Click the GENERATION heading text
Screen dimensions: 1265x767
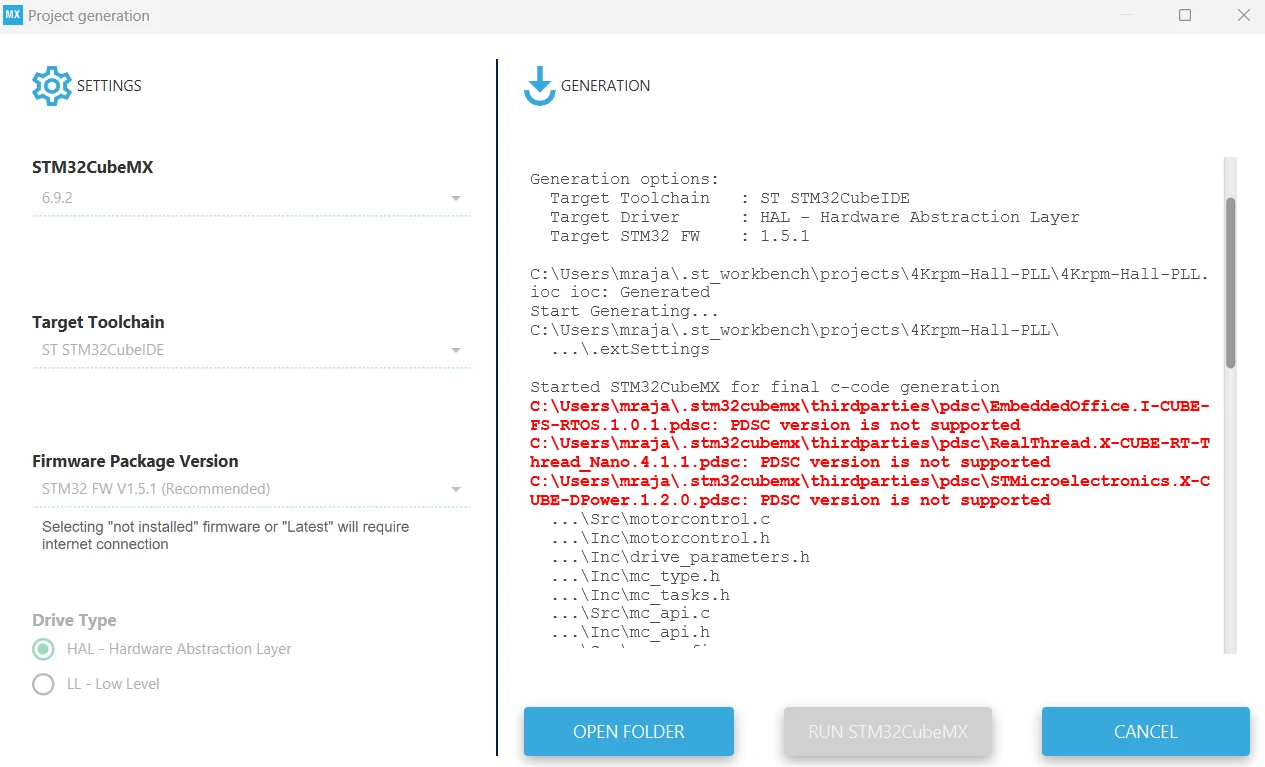606,86
